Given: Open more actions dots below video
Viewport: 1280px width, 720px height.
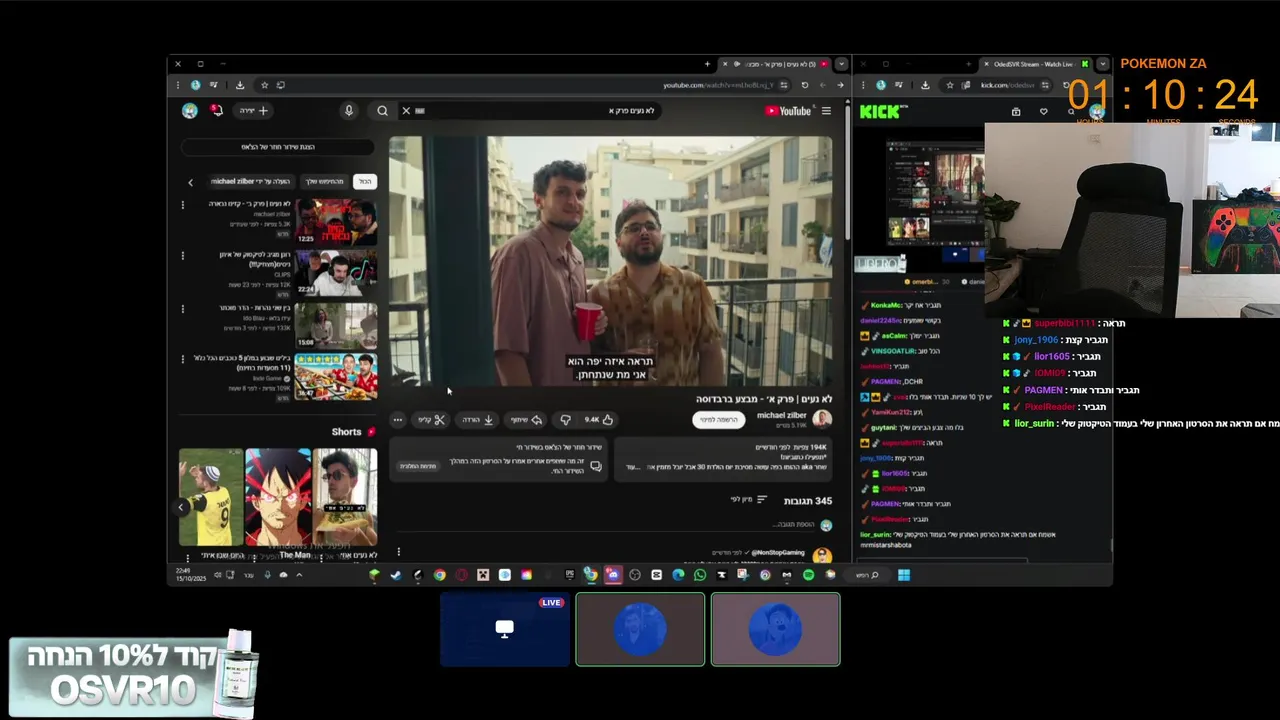Looking at the screenshot, I should (398, 420).
